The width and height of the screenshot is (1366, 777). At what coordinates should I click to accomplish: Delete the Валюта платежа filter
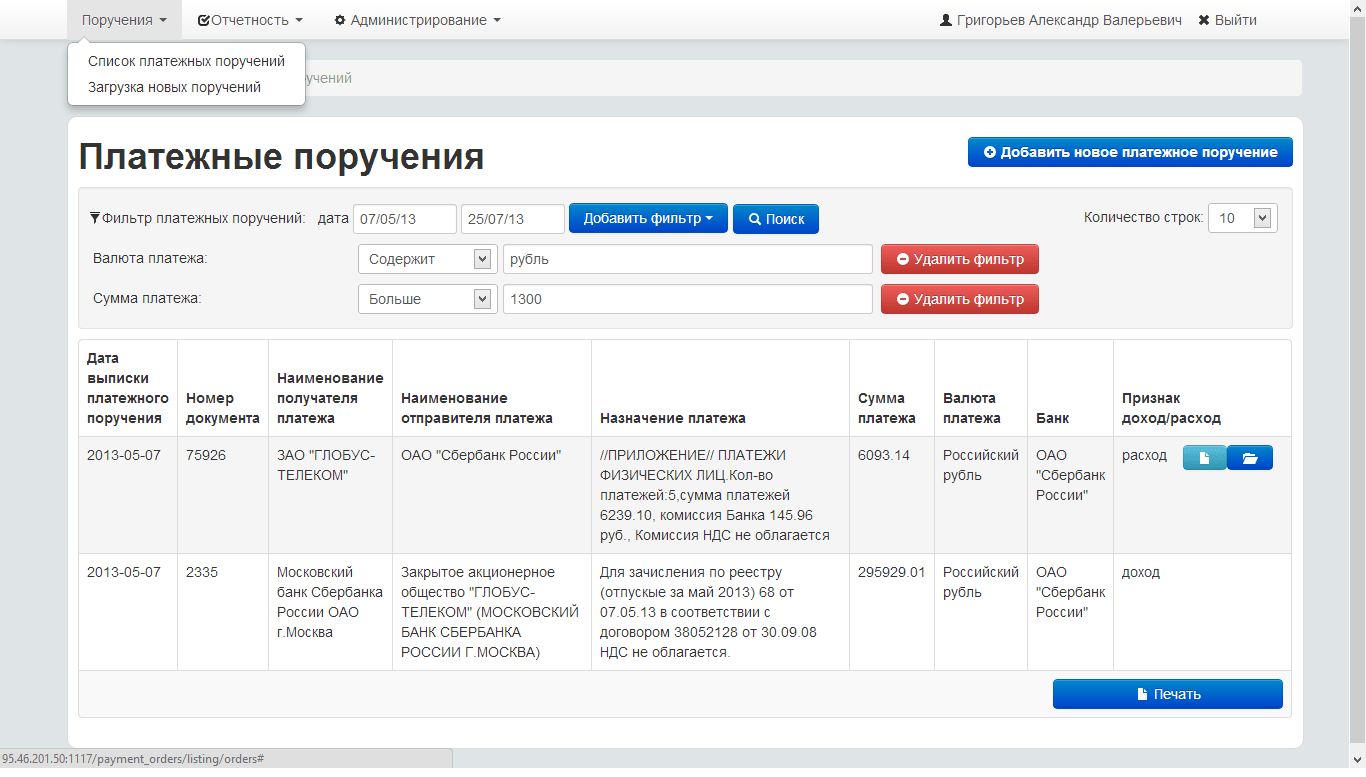(x=960, y=259)
